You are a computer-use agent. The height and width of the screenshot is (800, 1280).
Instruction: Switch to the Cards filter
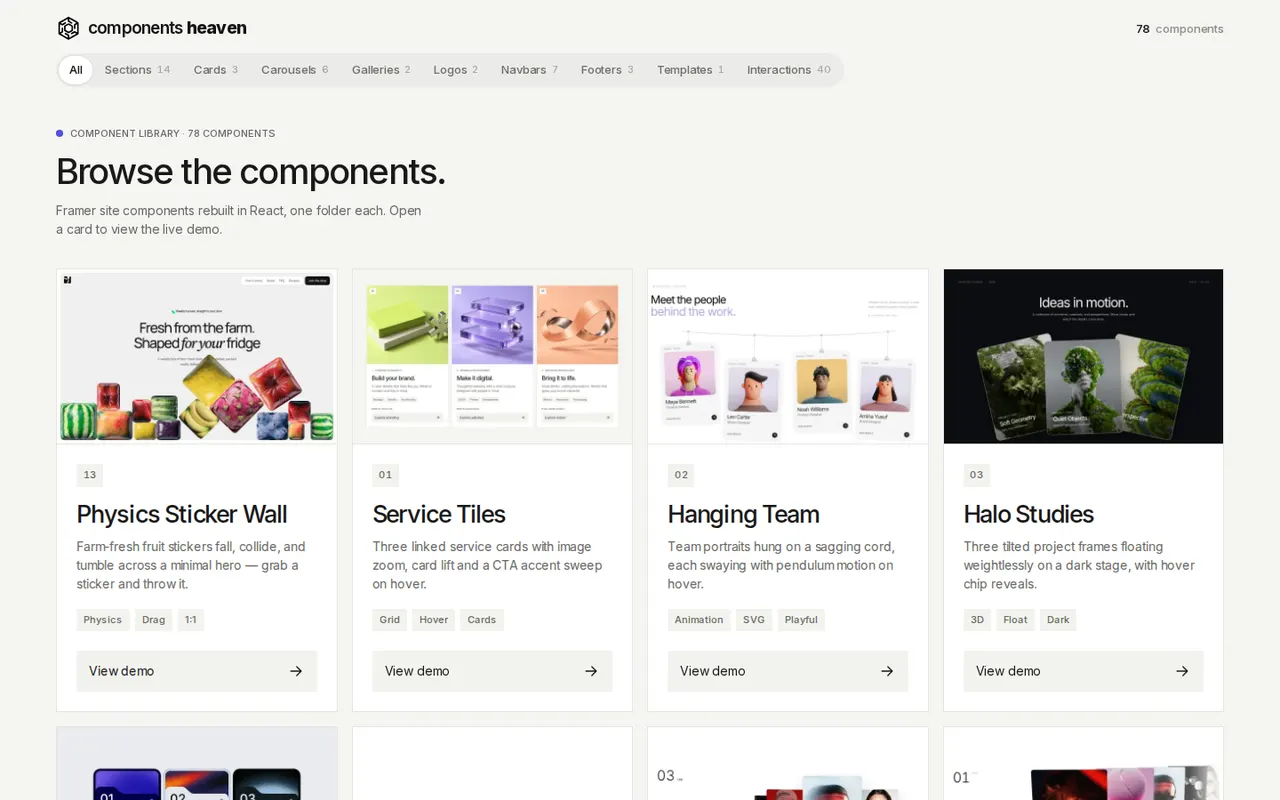[x=216, y=70]
